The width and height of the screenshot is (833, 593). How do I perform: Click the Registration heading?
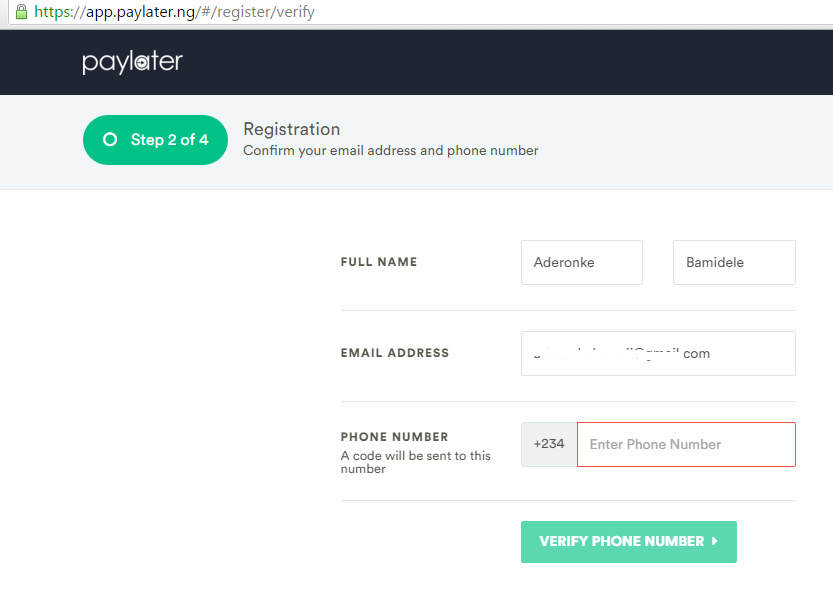[x=292, y=129]
